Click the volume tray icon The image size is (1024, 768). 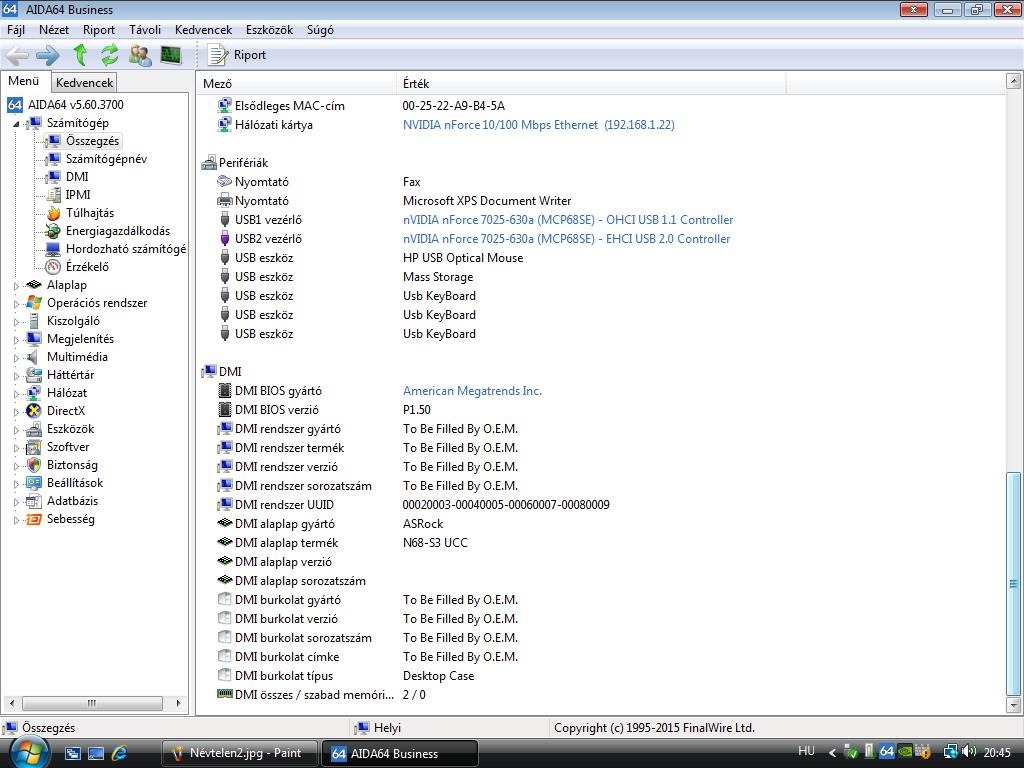click(969, 752)
